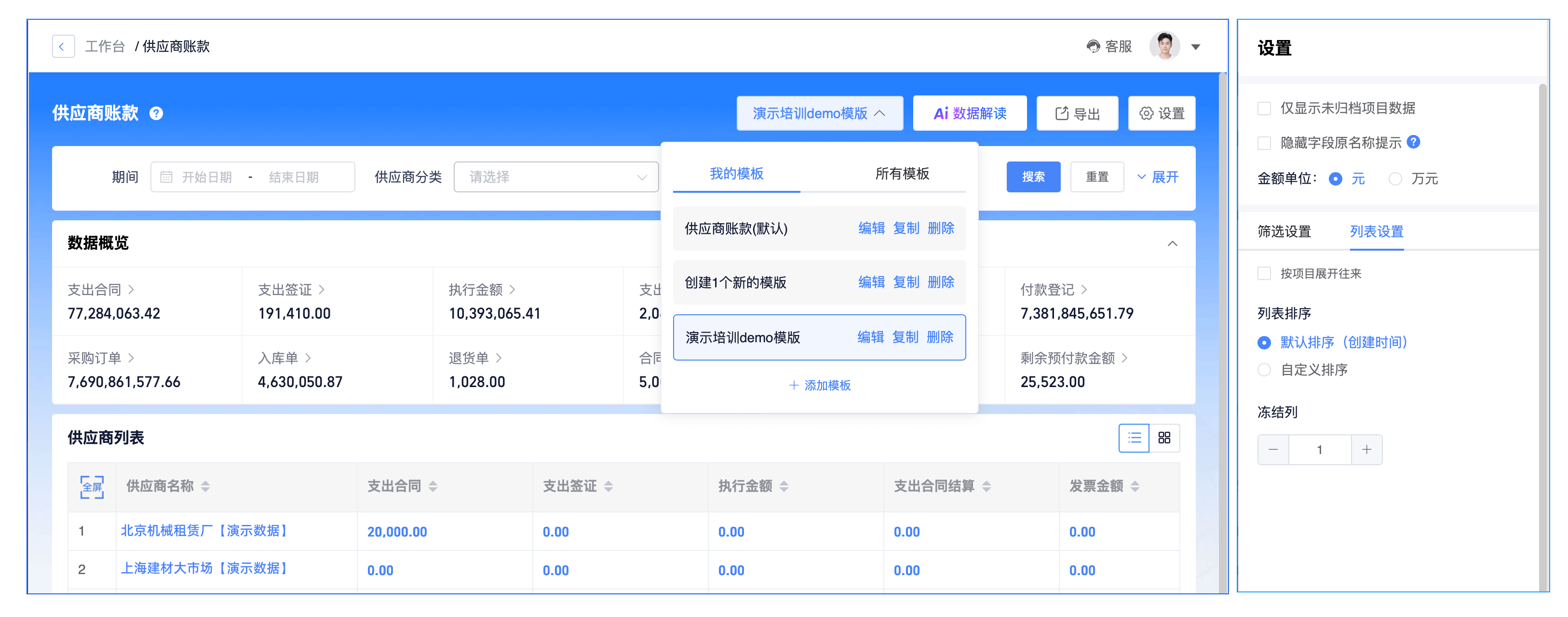Open the 供应商分类 dropdown
The height and width of the screenshot is (617, 1568).
click(x=556, y=177)
